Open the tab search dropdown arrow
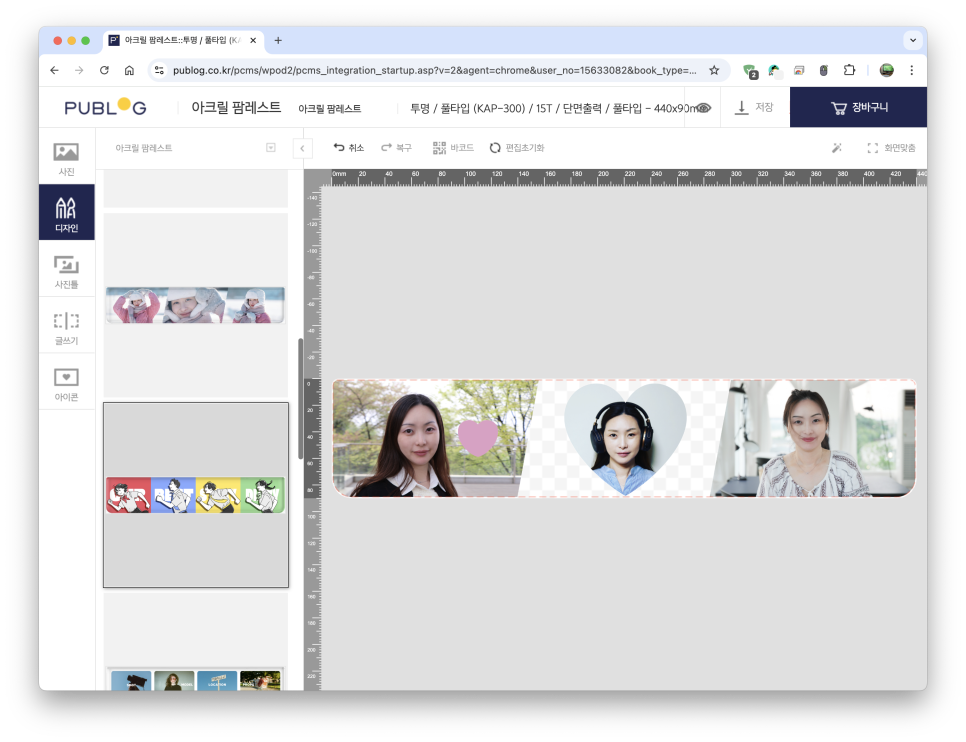 point(913,40)
